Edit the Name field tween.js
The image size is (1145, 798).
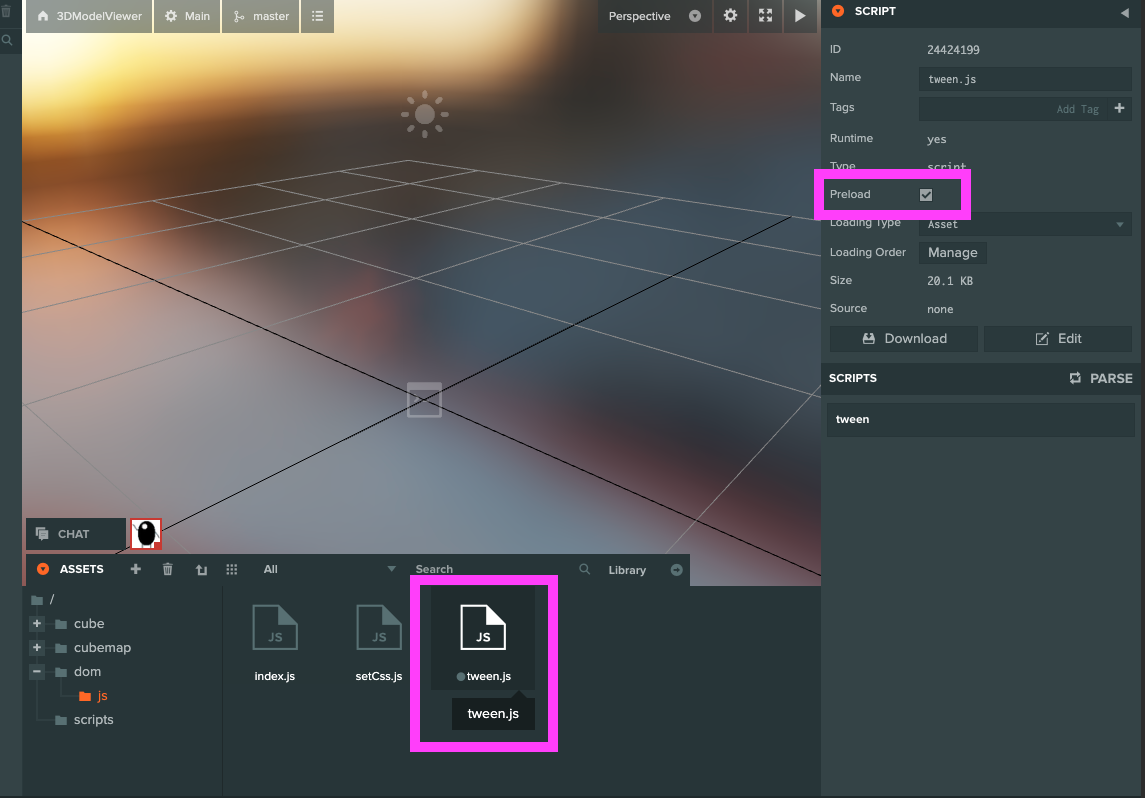tap(1025, 79)
